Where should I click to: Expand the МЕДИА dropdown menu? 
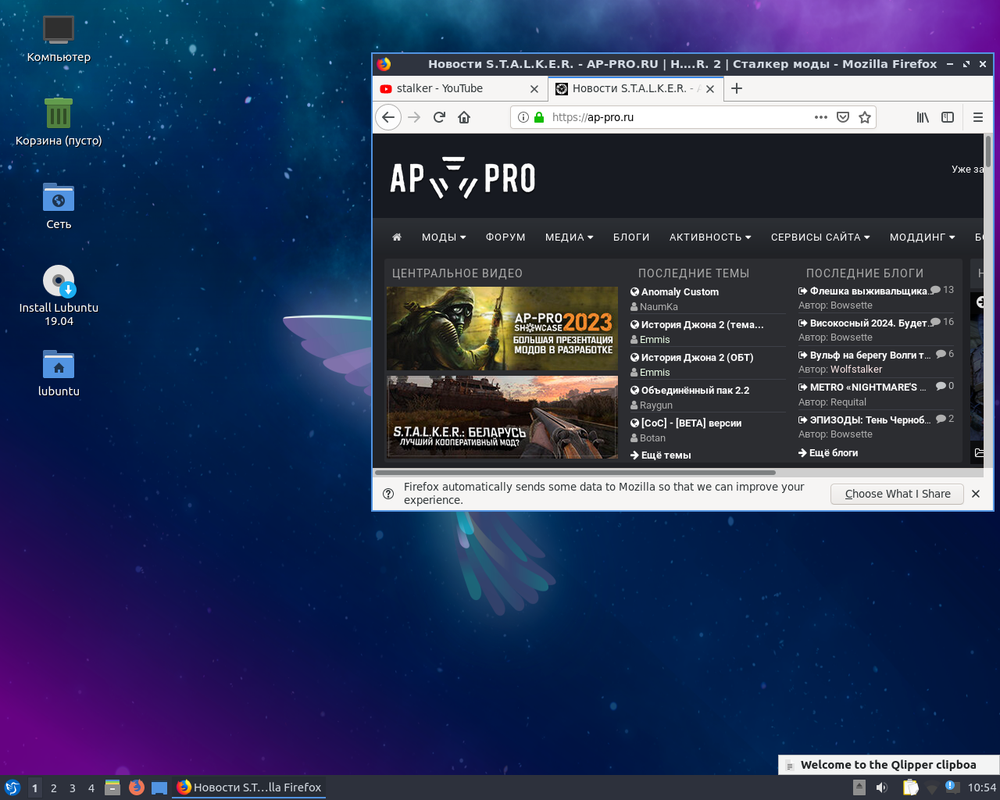coord(569,237)
